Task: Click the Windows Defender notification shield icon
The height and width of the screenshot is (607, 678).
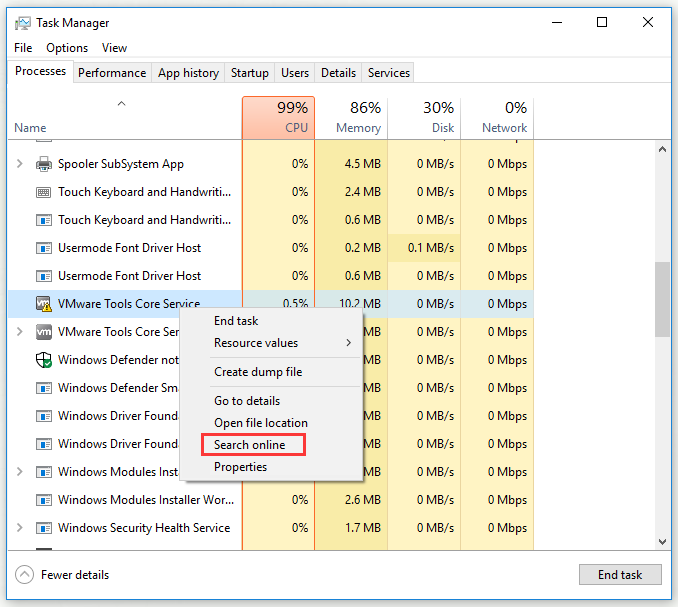Action: point(44,360)
